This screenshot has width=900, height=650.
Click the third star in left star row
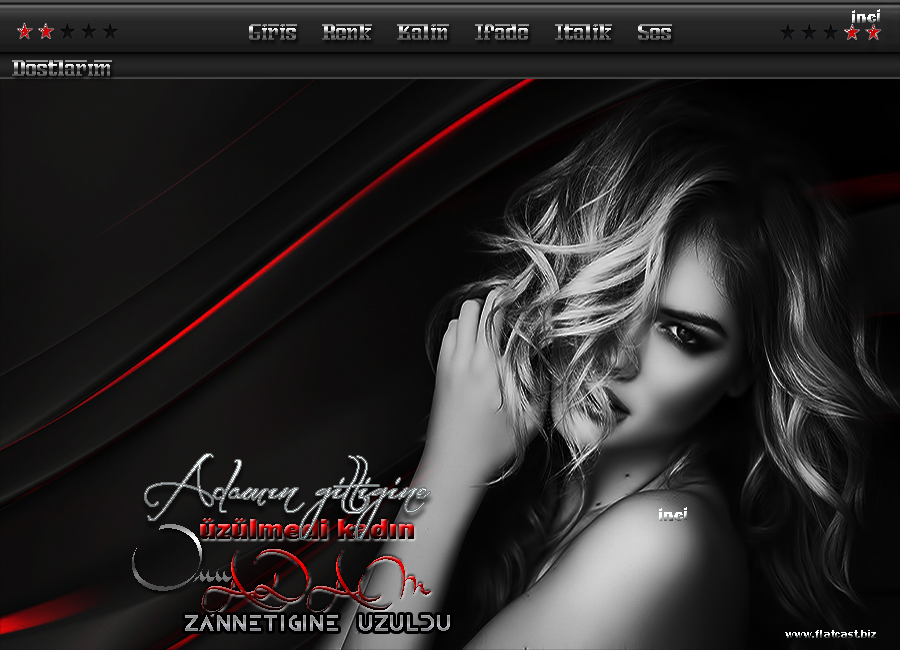[67, 32]
